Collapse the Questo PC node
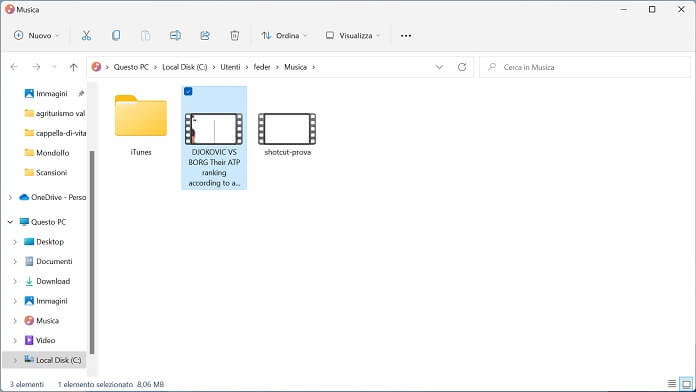696x392 pixels. tap(10, 222)
